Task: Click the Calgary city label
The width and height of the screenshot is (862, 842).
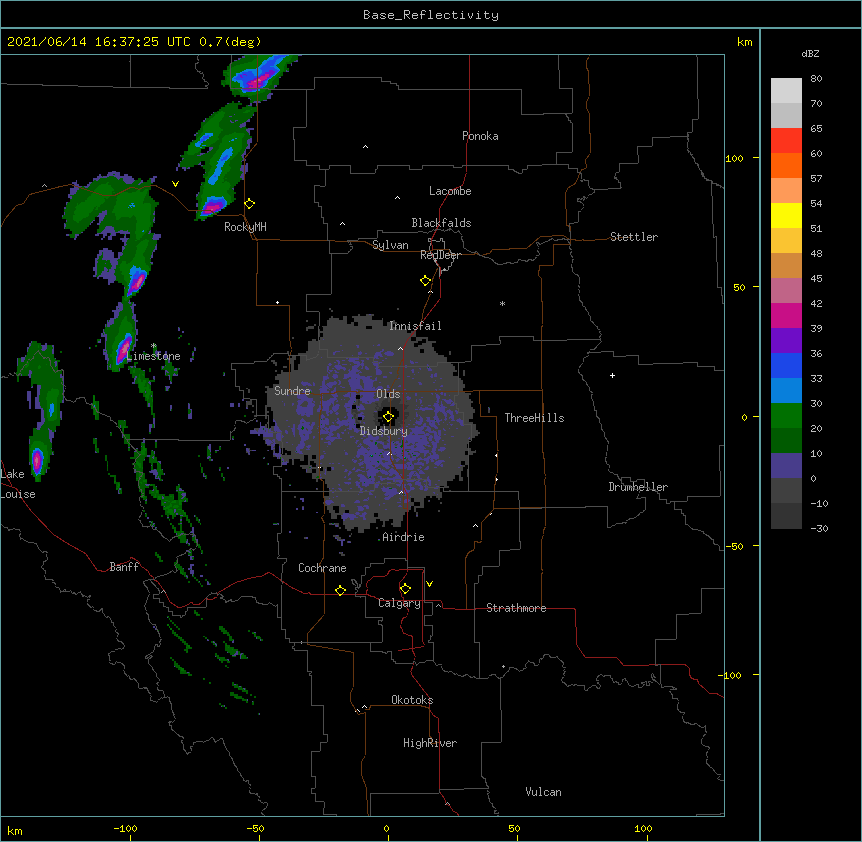Action: [x=399, y=603]
